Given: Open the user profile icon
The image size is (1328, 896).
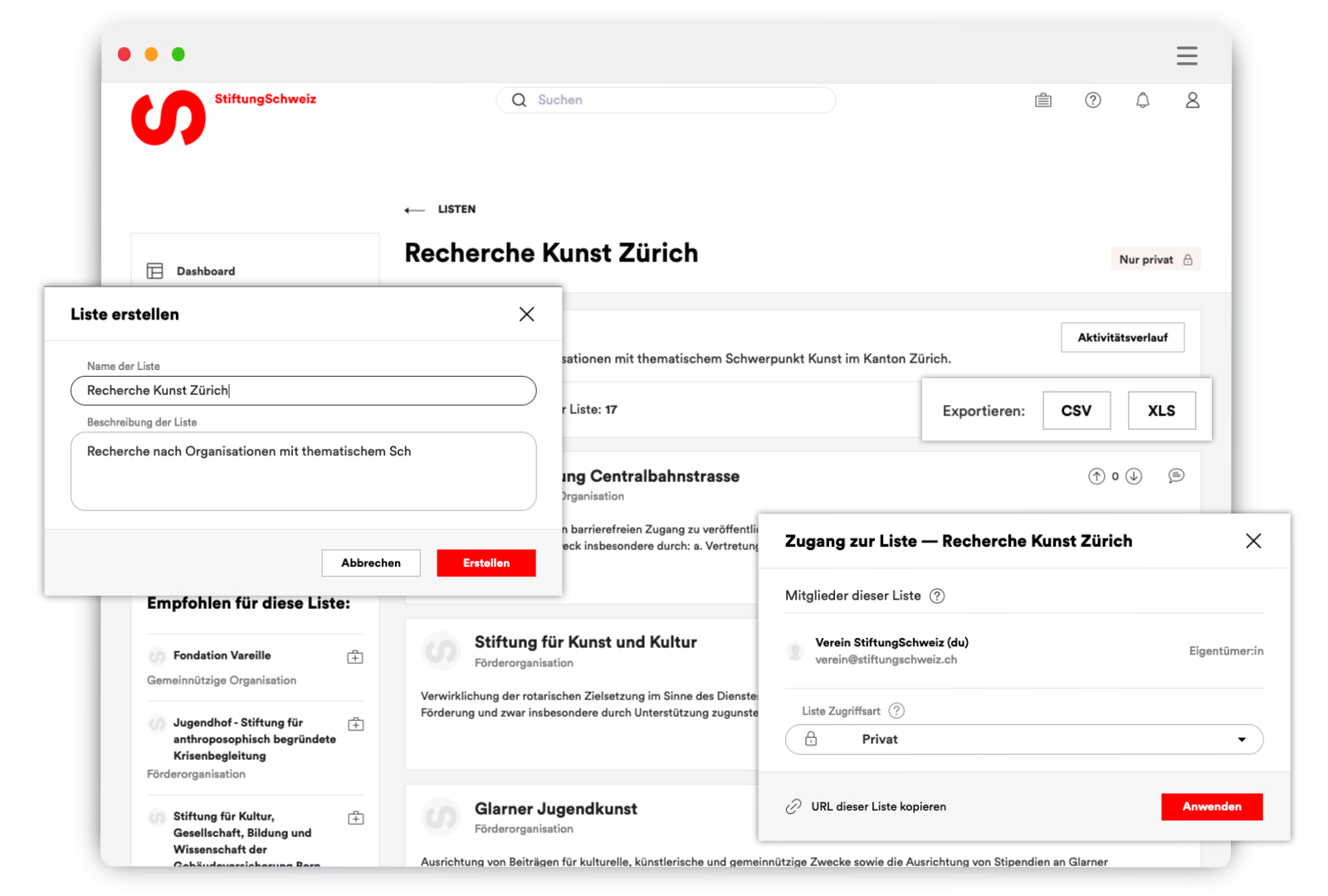Looking at the screenshot, I should coord(1192,100).
